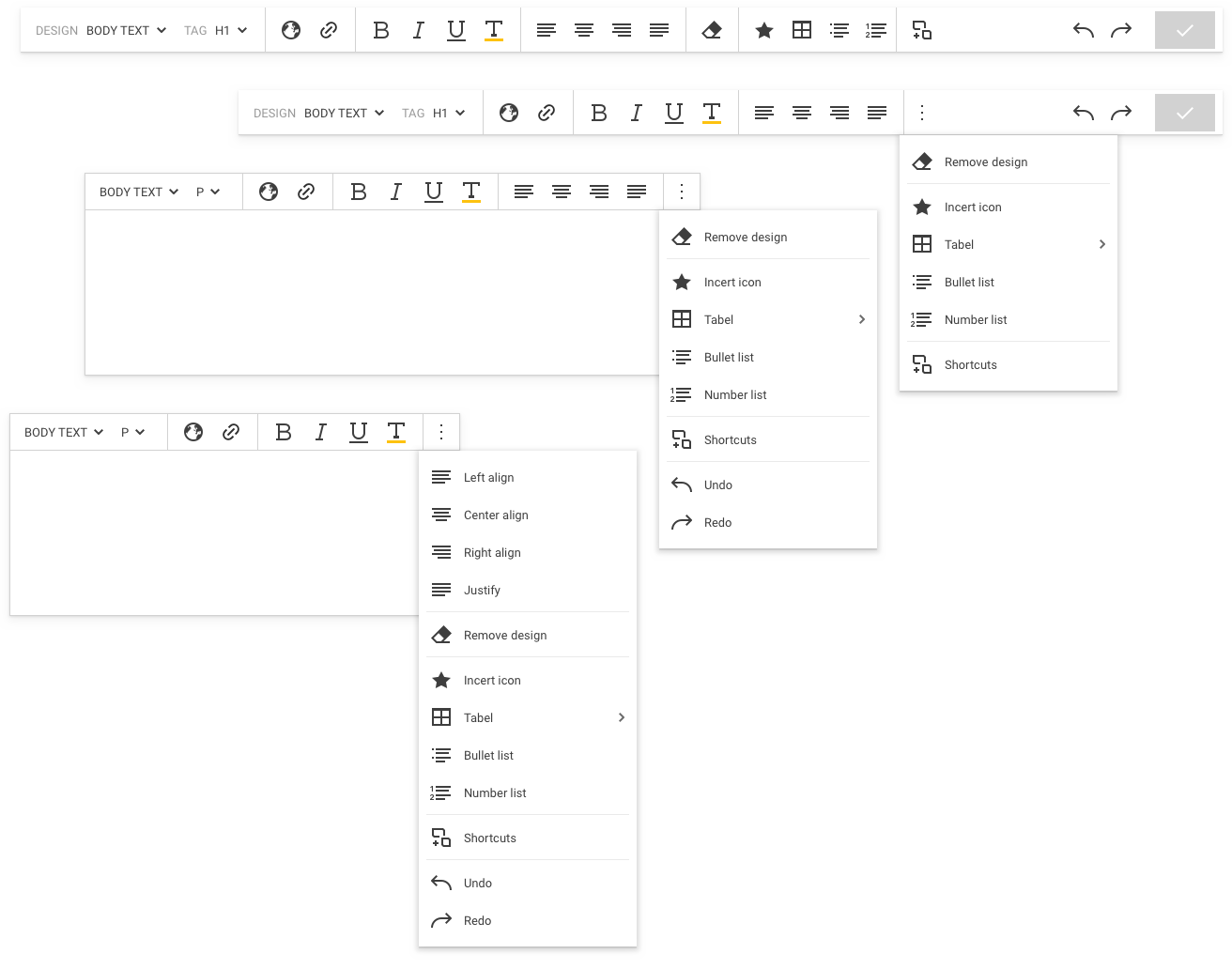Choose Left align in the bottom menu
1232x969 pixels.
[x=528, y=477]
